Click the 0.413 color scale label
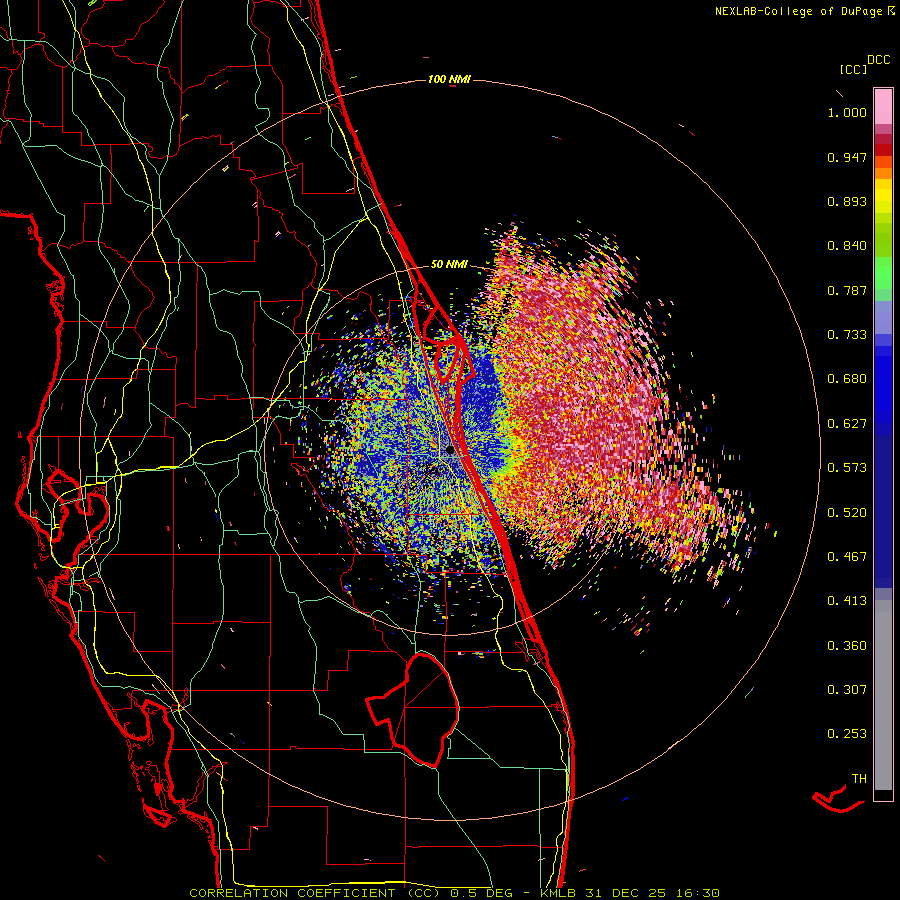Screen dimensions: 900x900 (847, 601)
